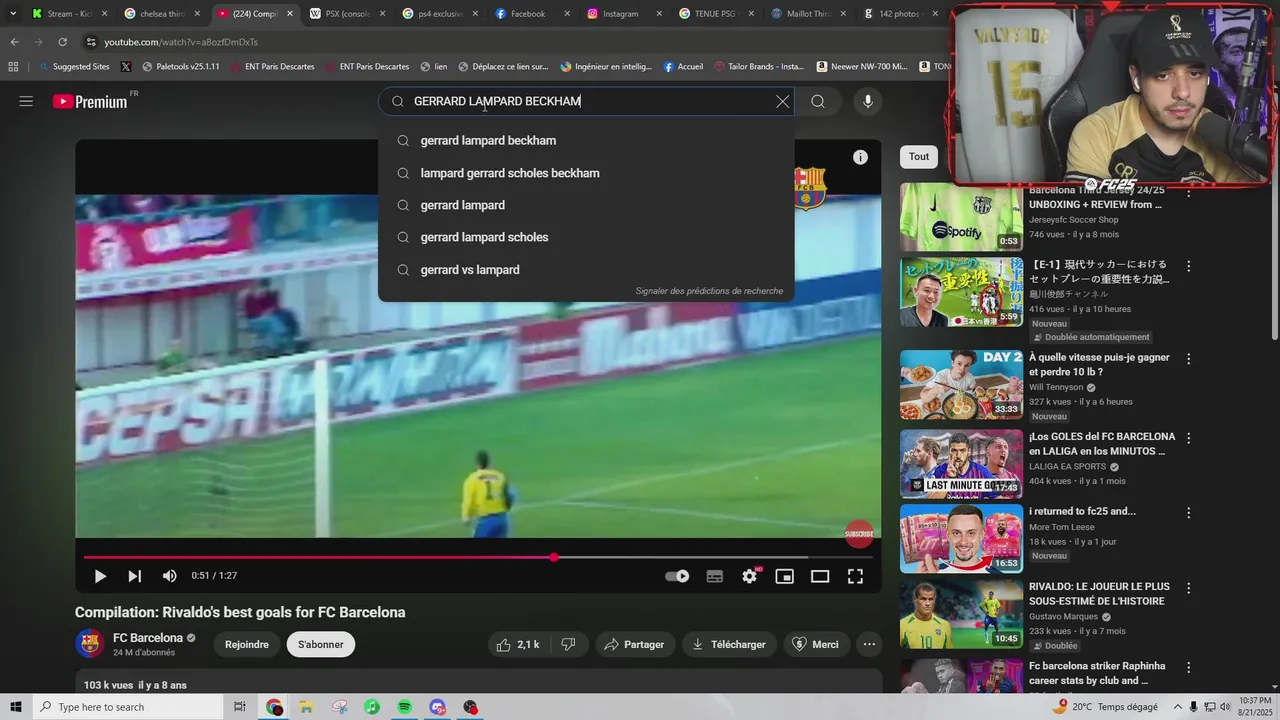Seek on the red video progress bar
The height and width of the screenshot is (720, 1280).
(x=478, y=557)
